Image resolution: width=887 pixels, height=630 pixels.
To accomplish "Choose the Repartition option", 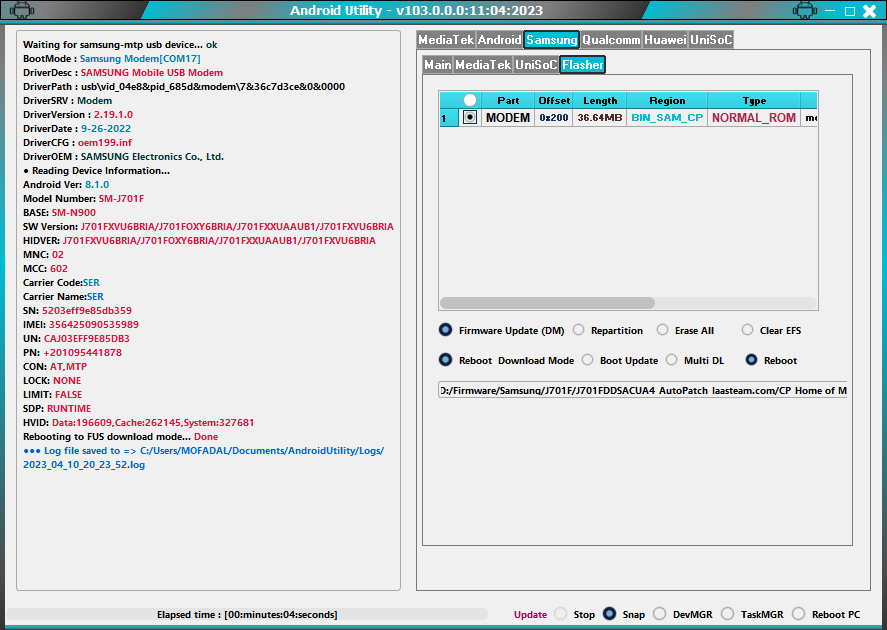I will 578,330.
